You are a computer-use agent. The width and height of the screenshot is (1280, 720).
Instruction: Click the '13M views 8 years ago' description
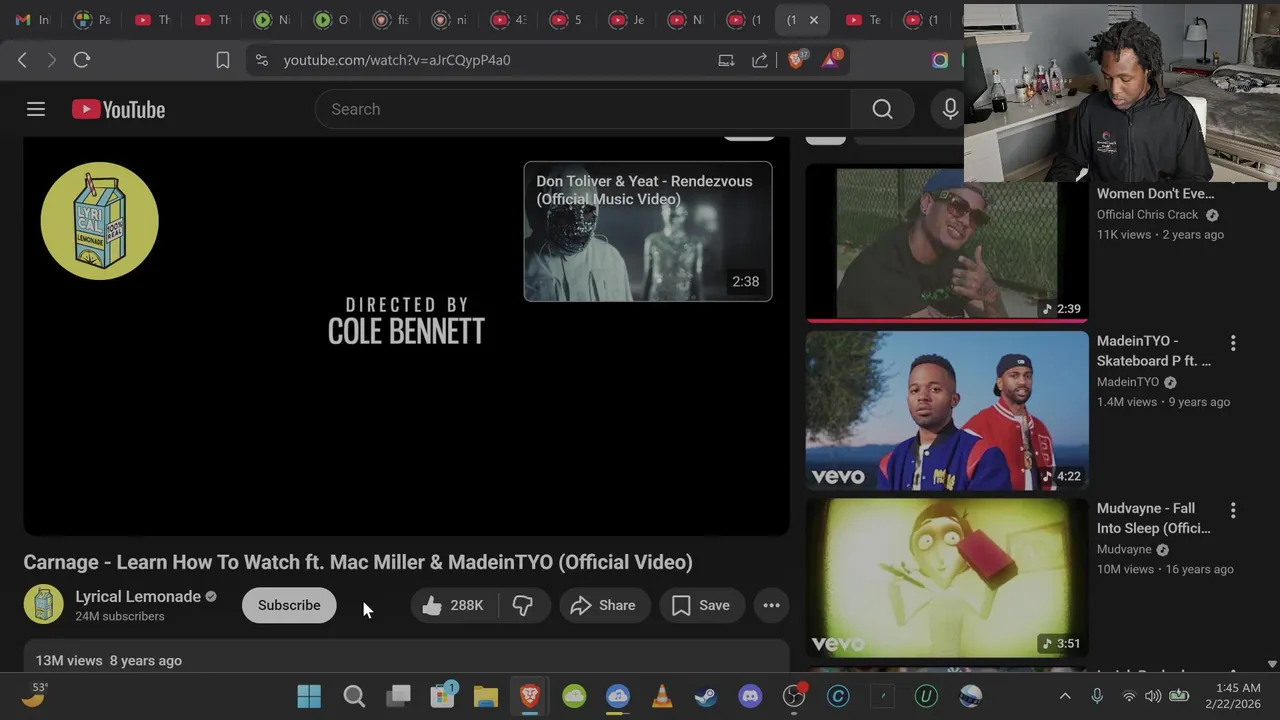(x=109, y=660)
